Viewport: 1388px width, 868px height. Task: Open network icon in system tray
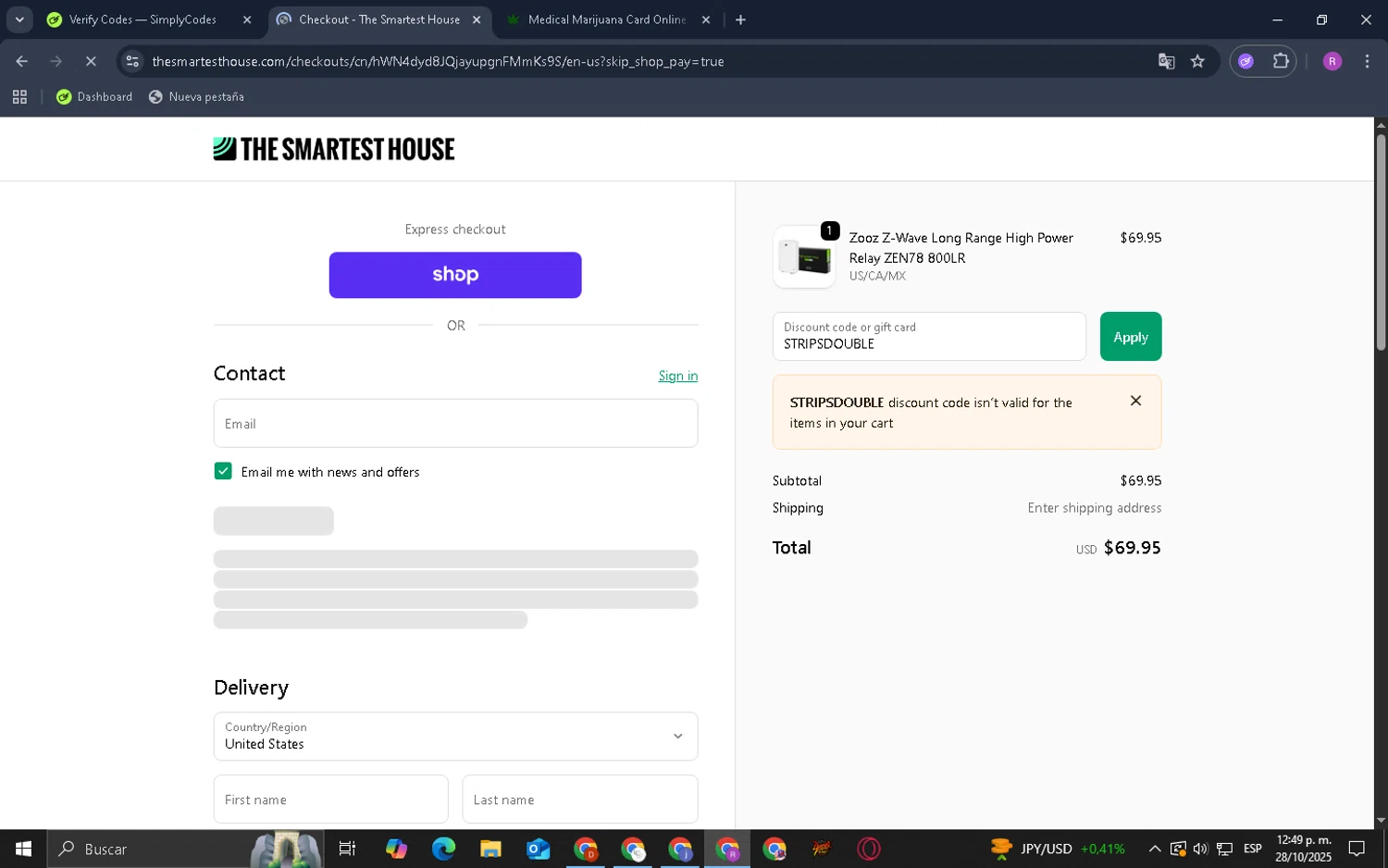pyautogui.click(x=1224, y=849)
